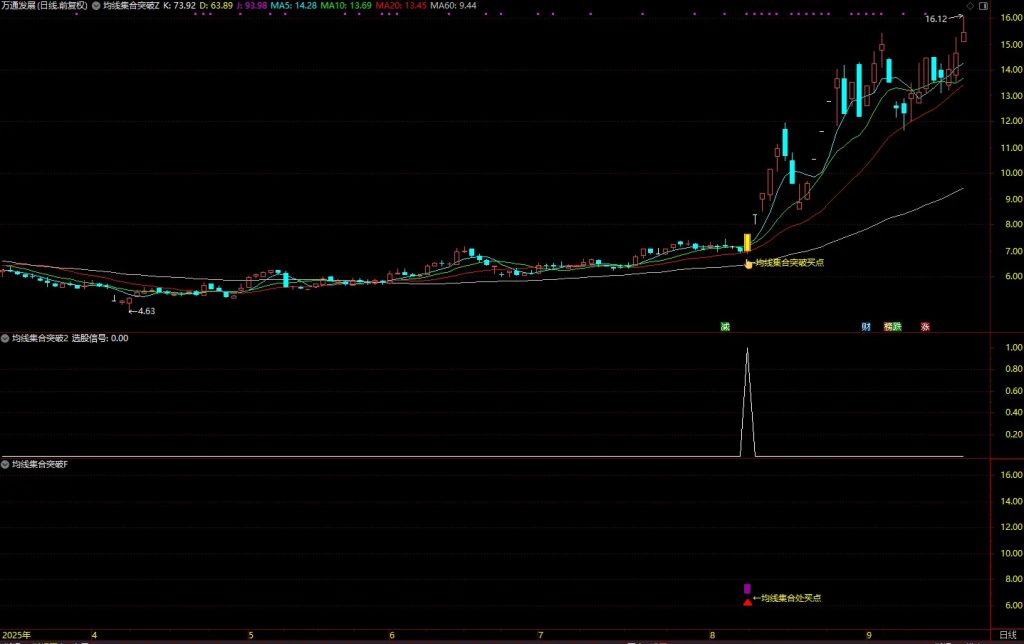This screenshot has height=644, width=1024.
Task: Toggle the side panel icon at top right
Action: point(985,6)
